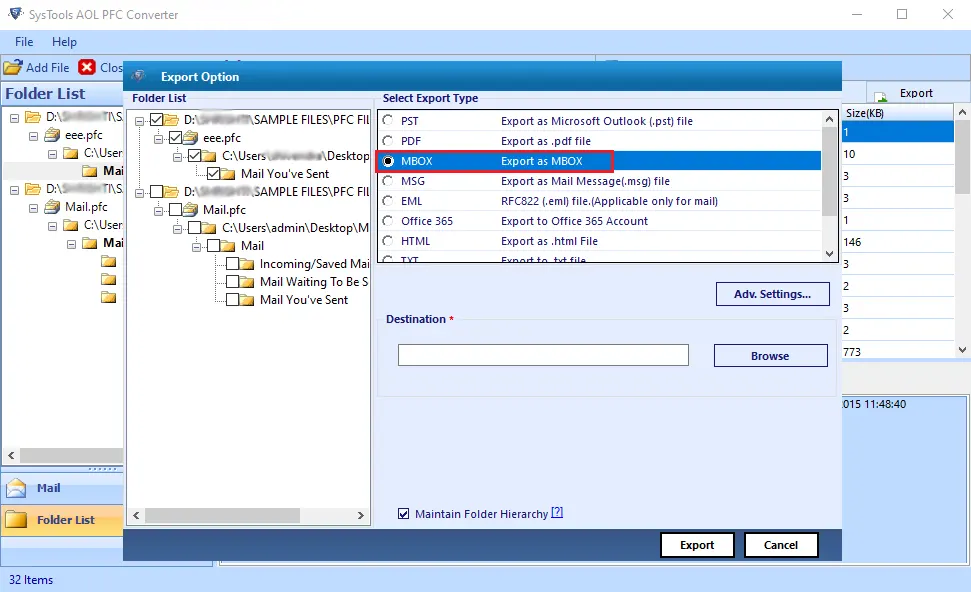
Task: Click the Mail Waiting To Be Sent folder icon
Action: click(247, 282)
